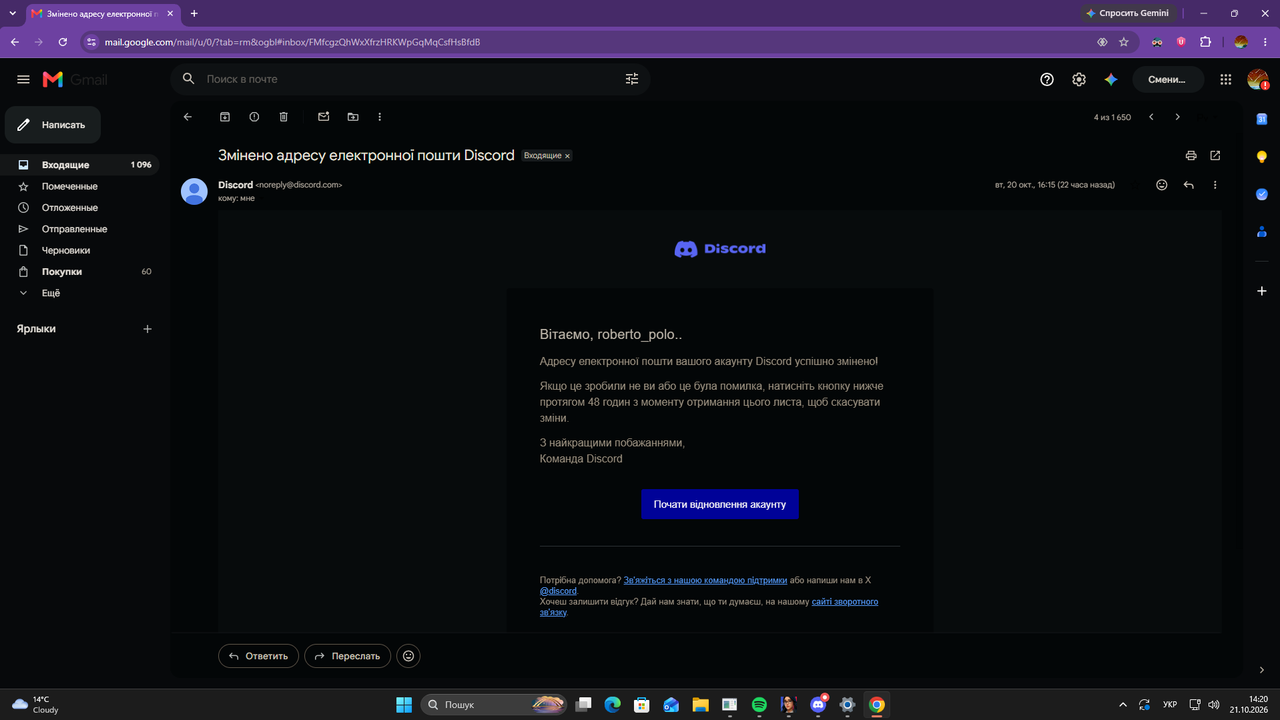Click the Ответить button below the email
Screen dimensions: 1280x720
click(258, 656)
